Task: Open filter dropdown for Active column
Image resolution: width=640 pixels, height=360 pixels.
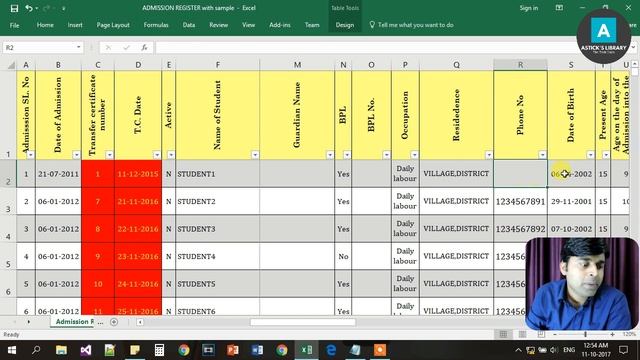Action: tap(171, 155)
